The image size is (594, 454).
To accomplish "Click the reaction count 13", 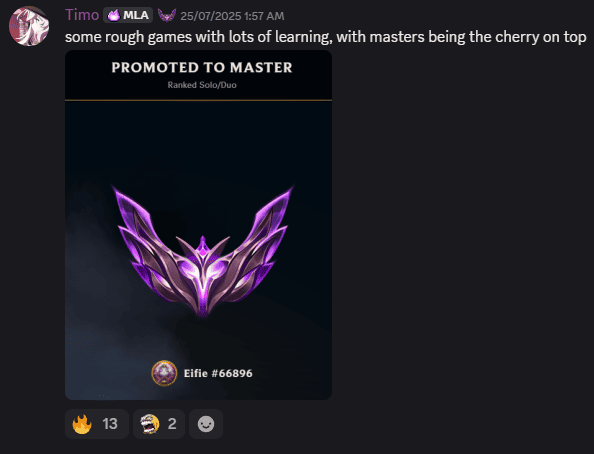I will coord(110,424).
